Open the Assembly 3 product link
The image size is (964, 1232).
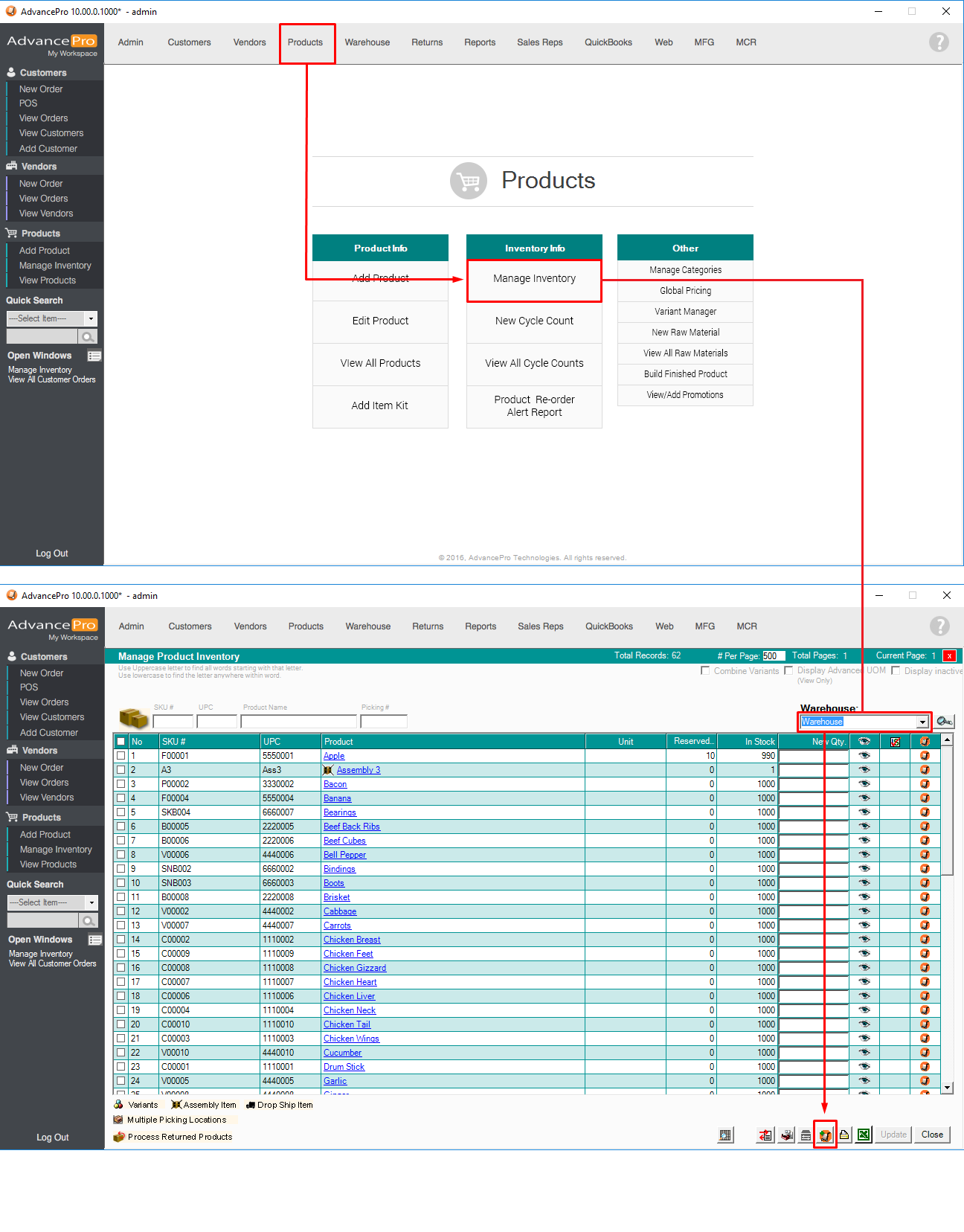[x=359, y=770]
